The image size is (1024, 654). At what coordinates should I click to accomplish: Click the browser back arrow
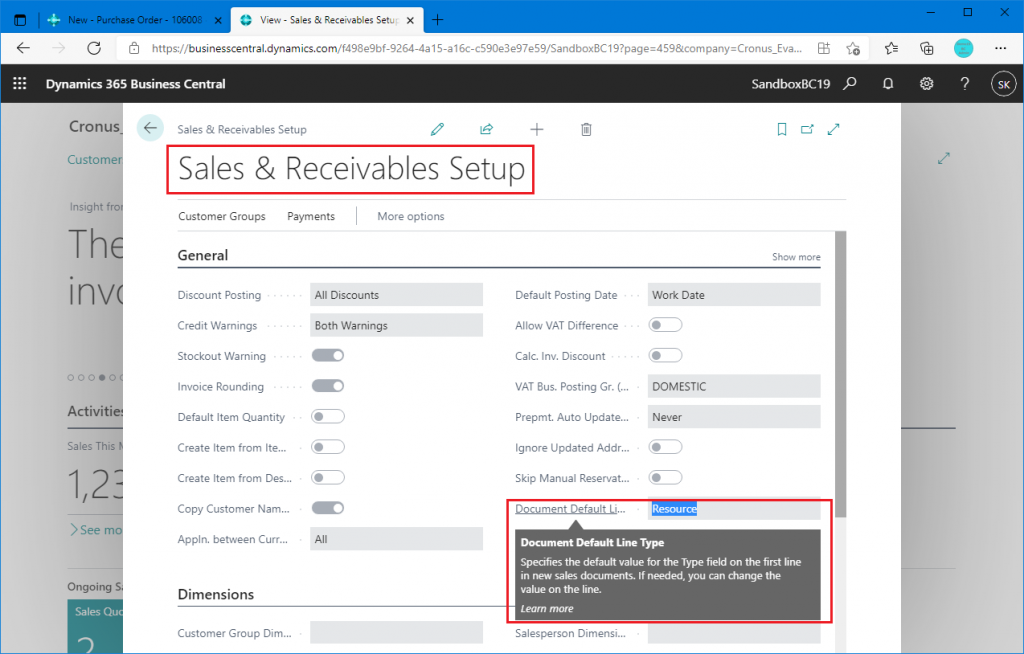[24, 48]
